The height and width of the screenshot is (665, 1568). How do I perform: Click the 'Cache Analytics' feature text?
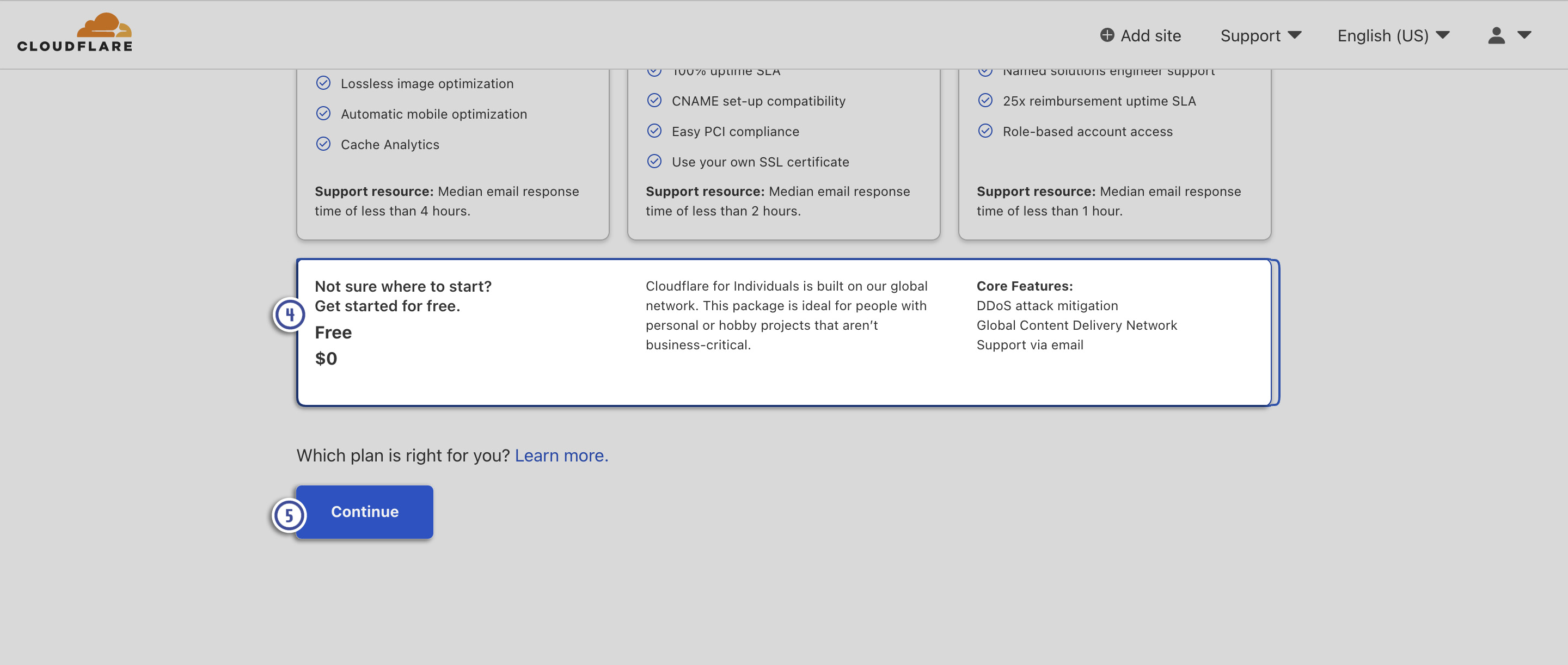(390, 144)
